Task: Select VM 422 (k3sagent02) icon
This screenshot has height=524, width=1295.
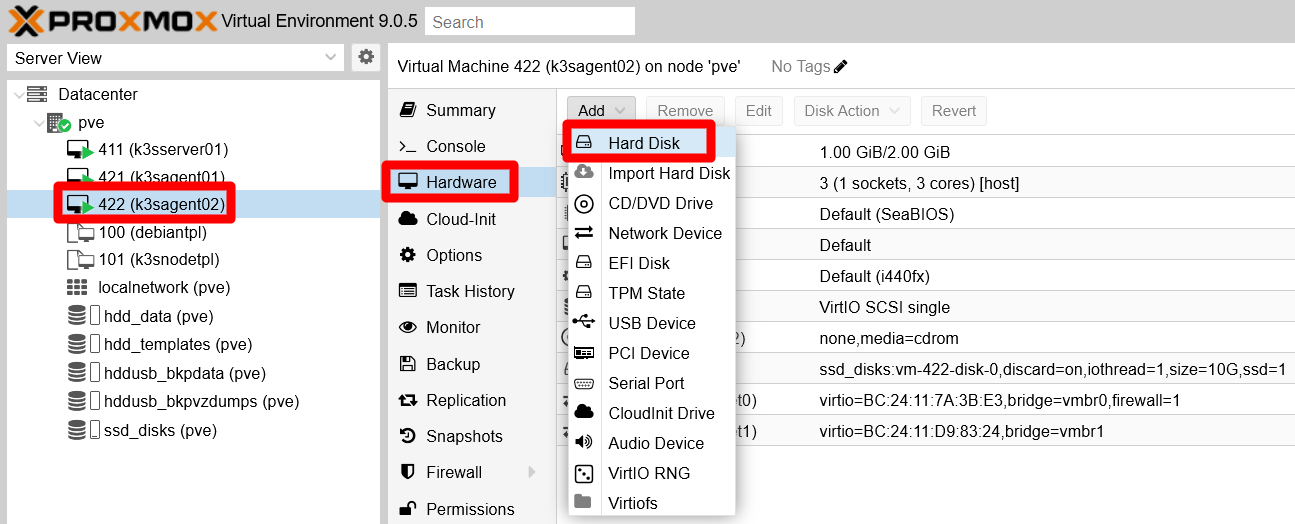Action: pyautogui.click(x=79, y=205)
